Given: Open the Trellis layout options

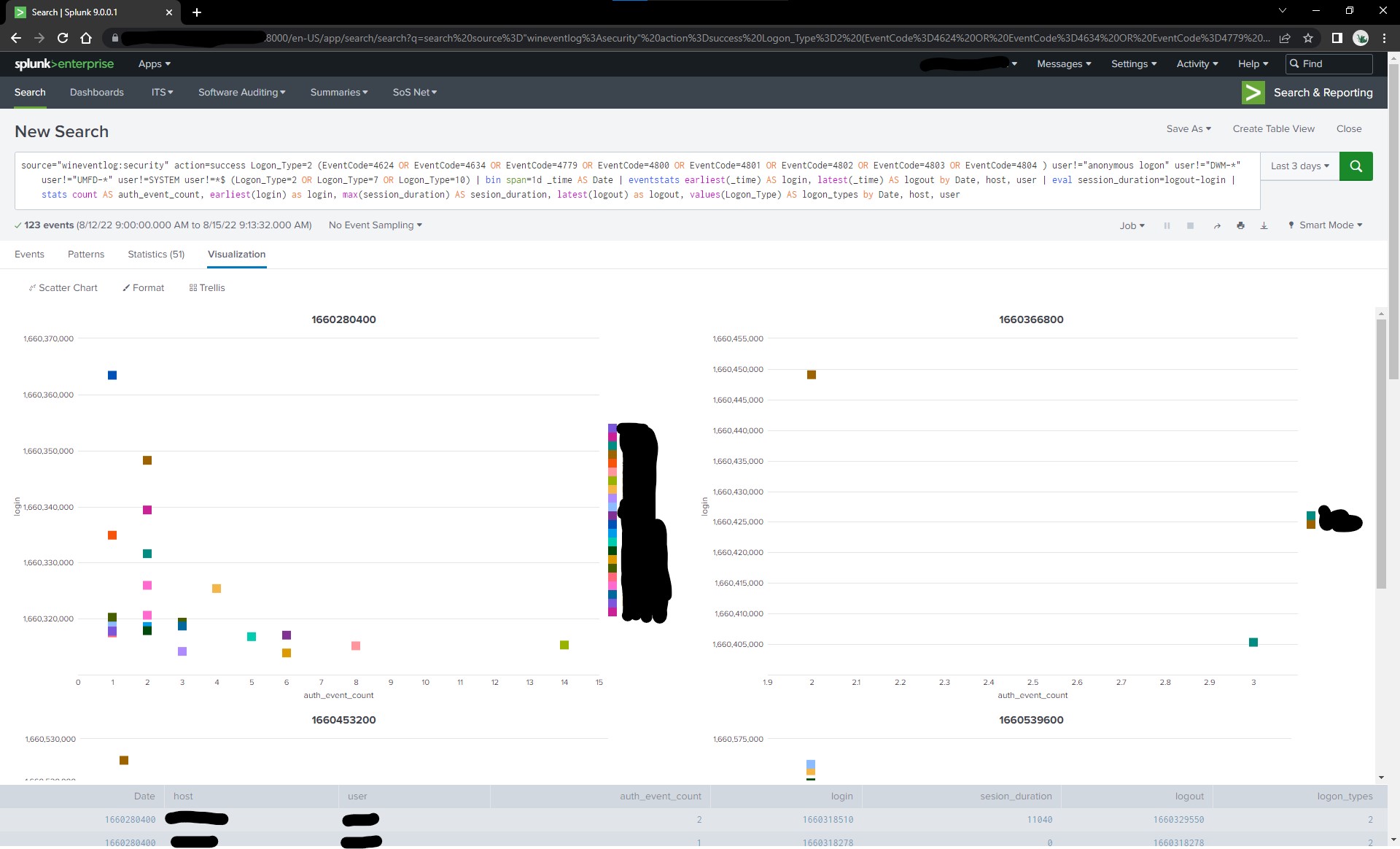Looking at the screenshot, I should 207,288.
